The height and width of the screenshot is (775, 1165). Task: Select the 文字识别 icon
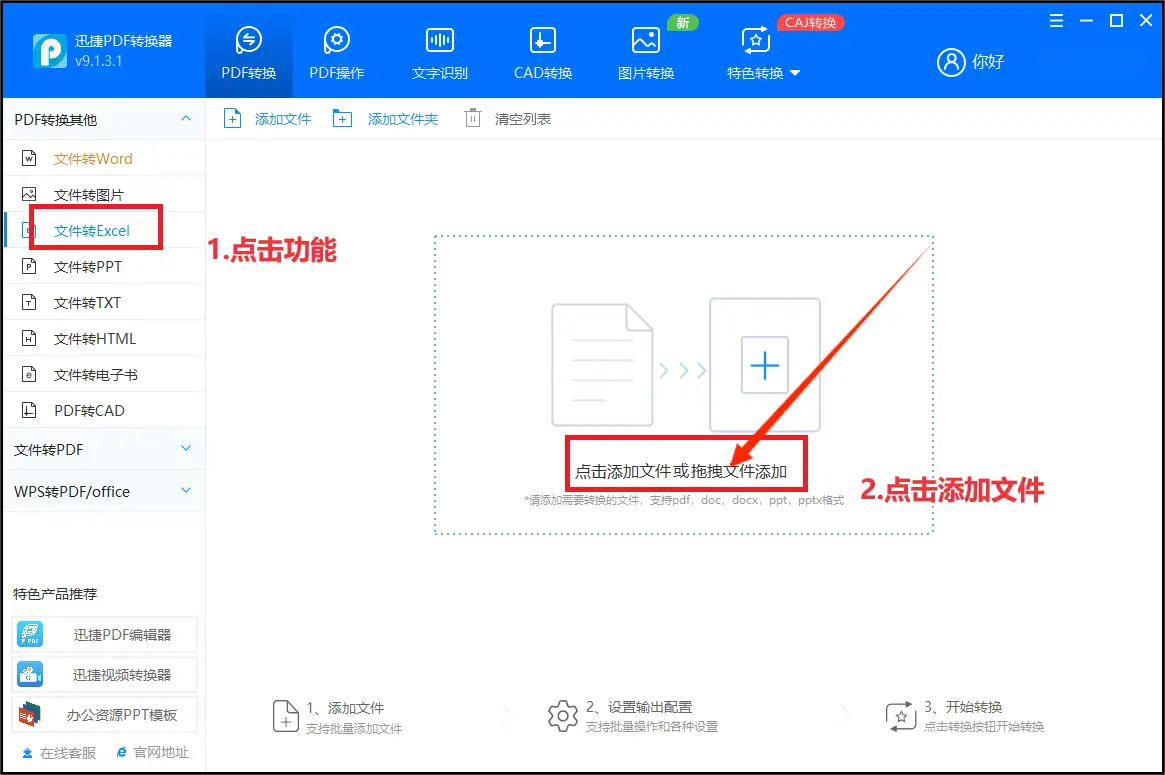click(x=439, y=40)
